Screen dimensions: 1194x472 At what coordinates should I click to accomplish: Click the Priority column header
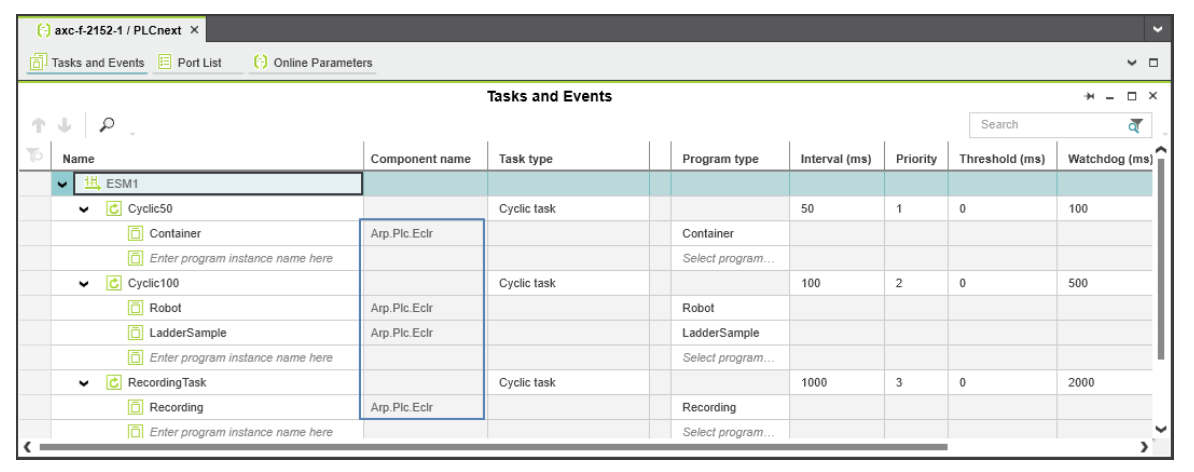[x=916, y=159]
